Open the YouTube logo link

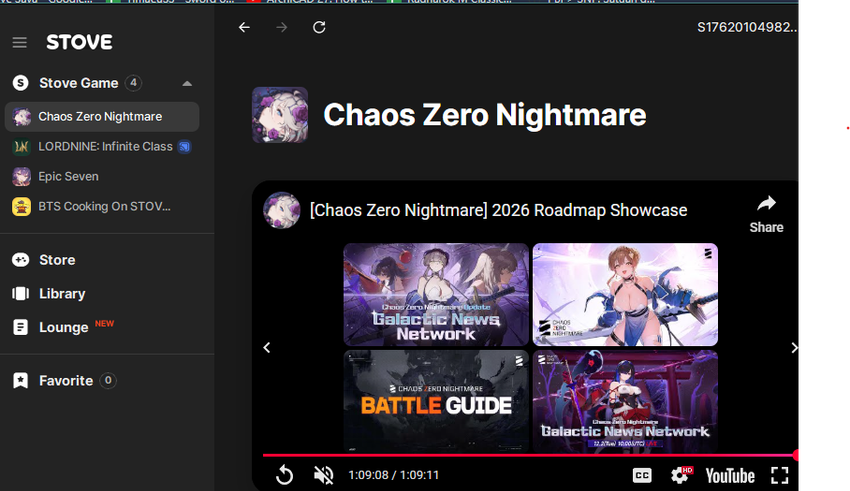tap(730, 476)
